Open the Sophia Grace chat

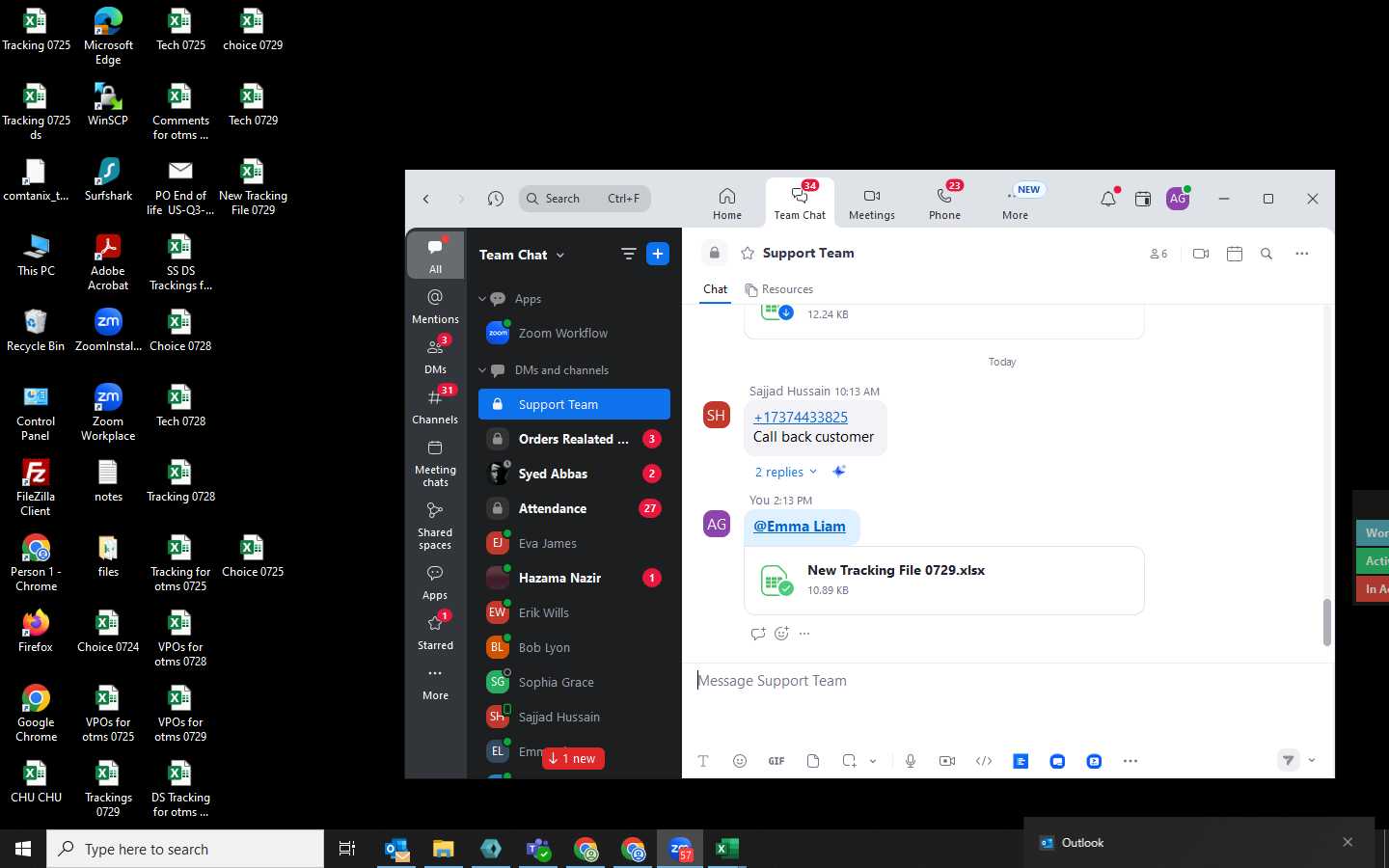click(574, 682)
